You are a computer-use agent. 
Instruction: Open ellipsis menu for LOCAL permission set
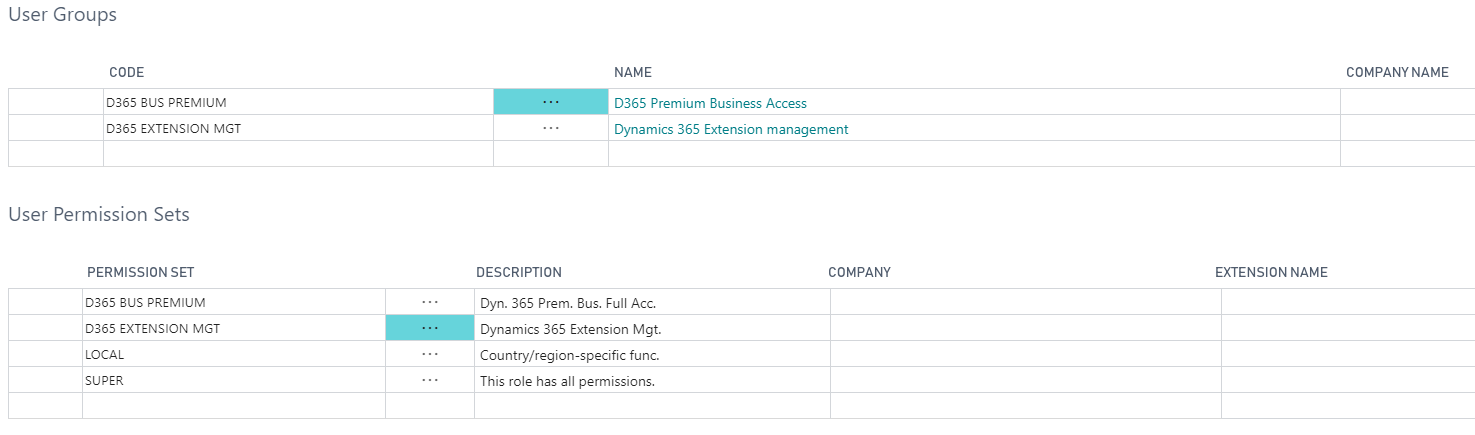coord(430,354)
